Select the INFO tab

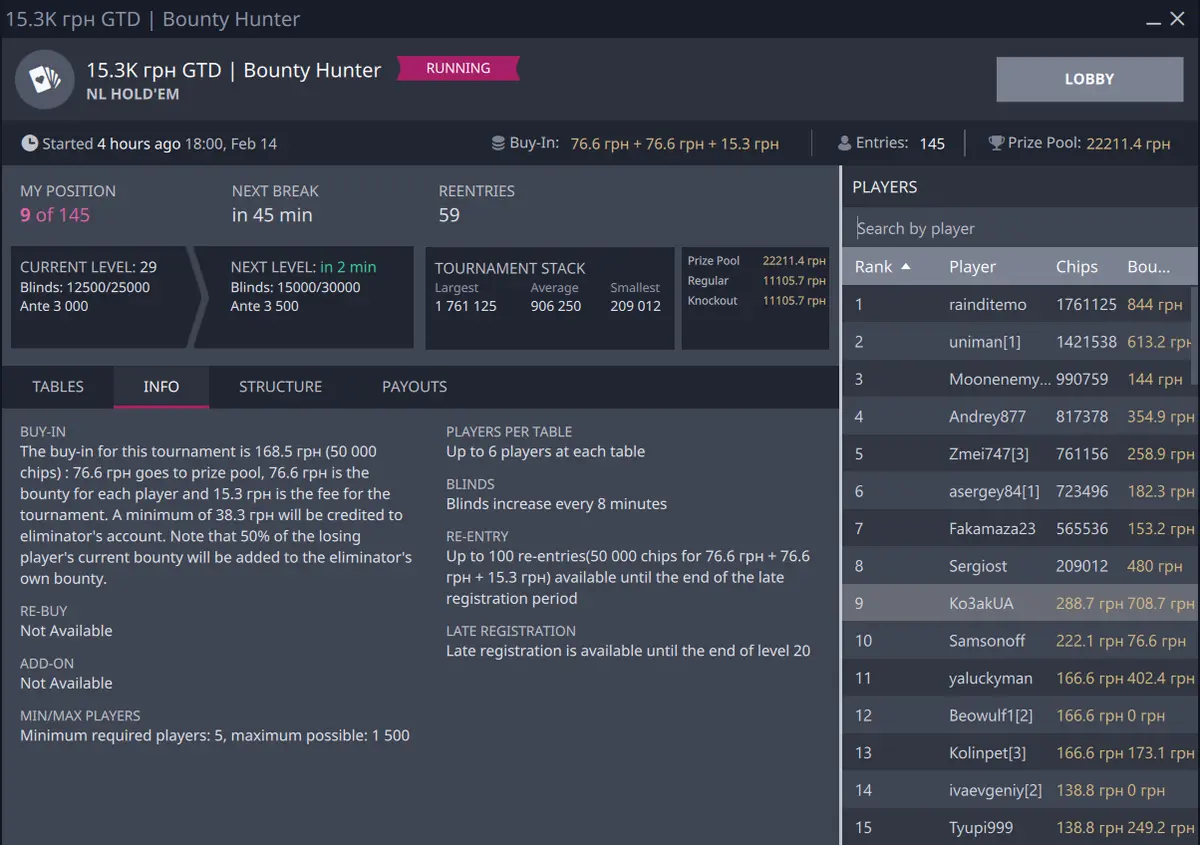(x=161, y=387)
